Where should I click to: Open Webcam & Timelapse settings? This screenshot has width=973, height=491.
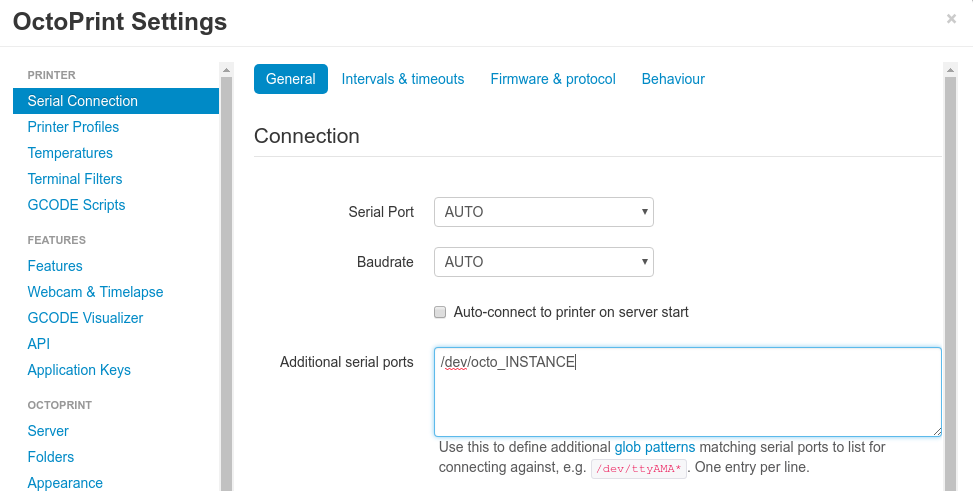(95, 292)
